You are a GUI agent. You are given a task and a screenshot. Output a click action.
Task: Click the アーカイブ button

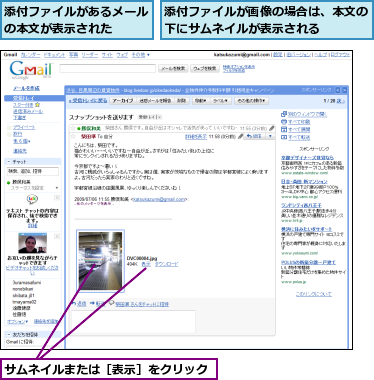tap(123, 101)
